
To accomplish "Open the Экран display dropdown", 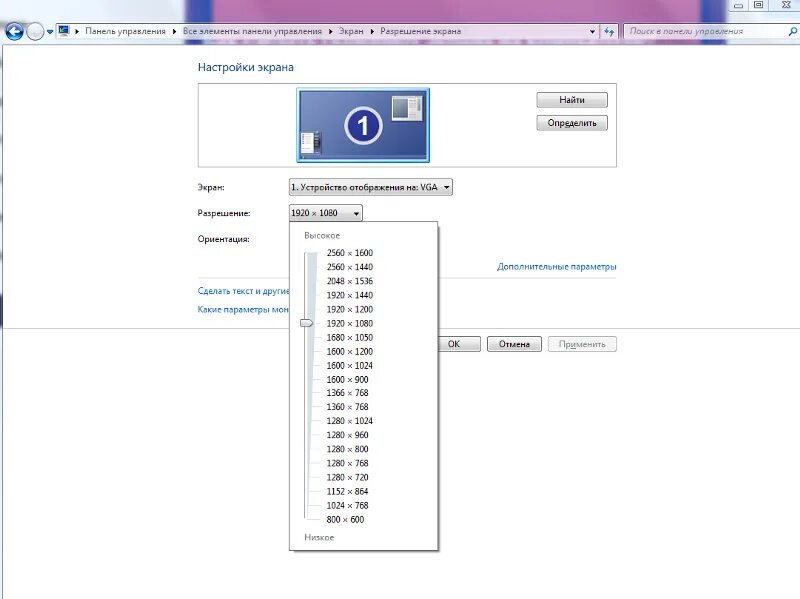I will [370, 187].
